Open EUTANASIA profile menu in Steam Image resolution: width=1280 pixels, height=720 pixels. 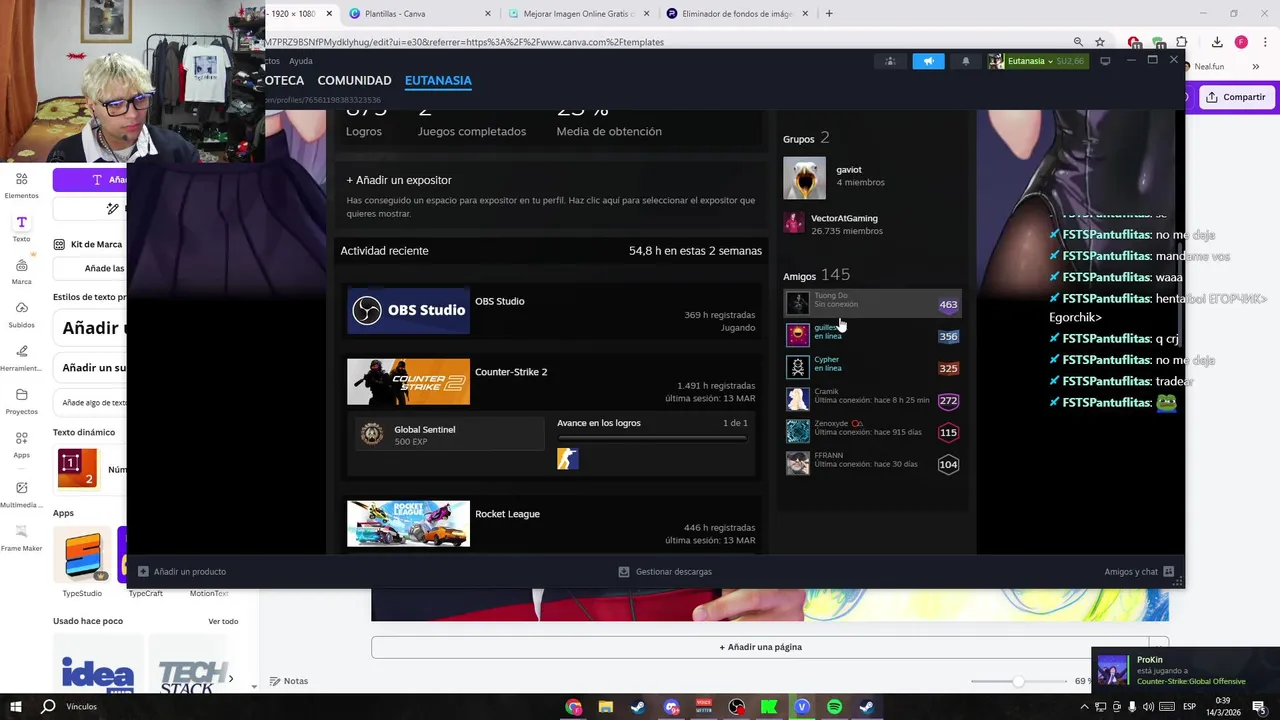[x=438, y=80]
